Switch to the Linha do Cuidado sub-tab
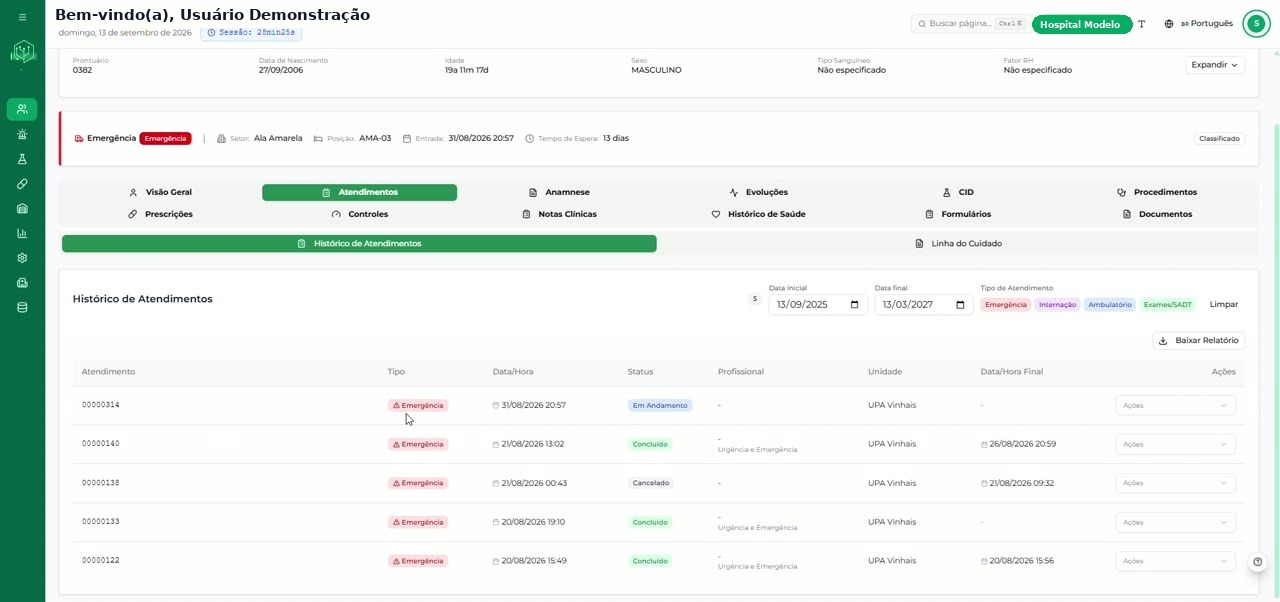The height and width of the screenshot is (602, 1280). click(958, 243)
